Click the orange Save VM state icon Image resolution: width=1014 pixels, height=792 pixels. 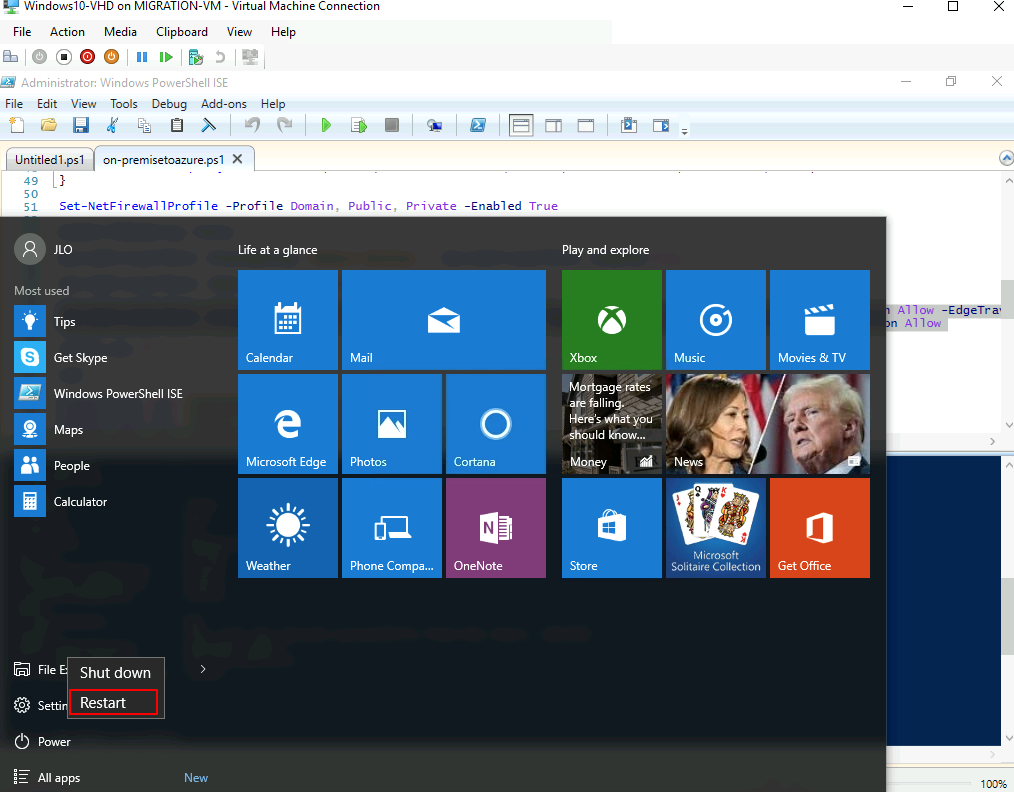[x=111, y=57]
